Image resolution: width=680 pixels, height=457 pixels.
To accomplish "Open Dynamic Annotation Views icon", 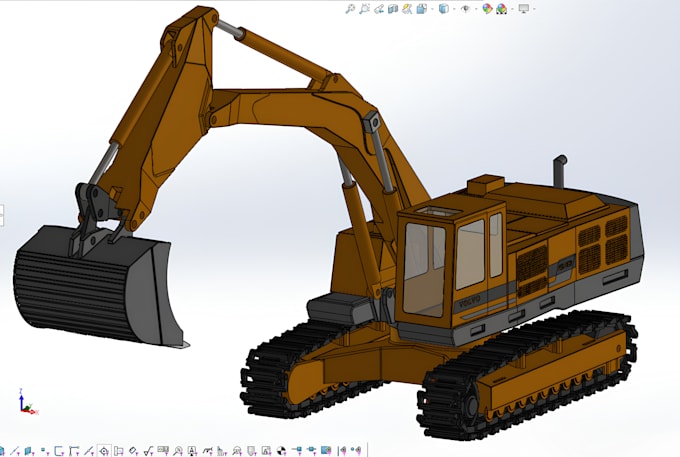I will (407, 9).
